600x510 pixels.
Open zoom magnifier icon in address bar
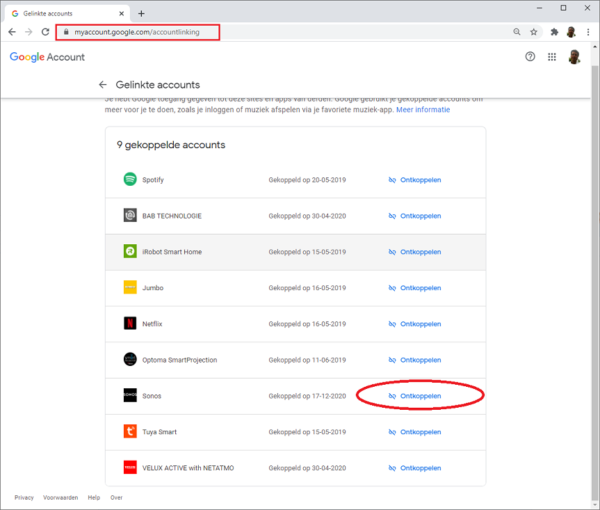coord(517,32)
